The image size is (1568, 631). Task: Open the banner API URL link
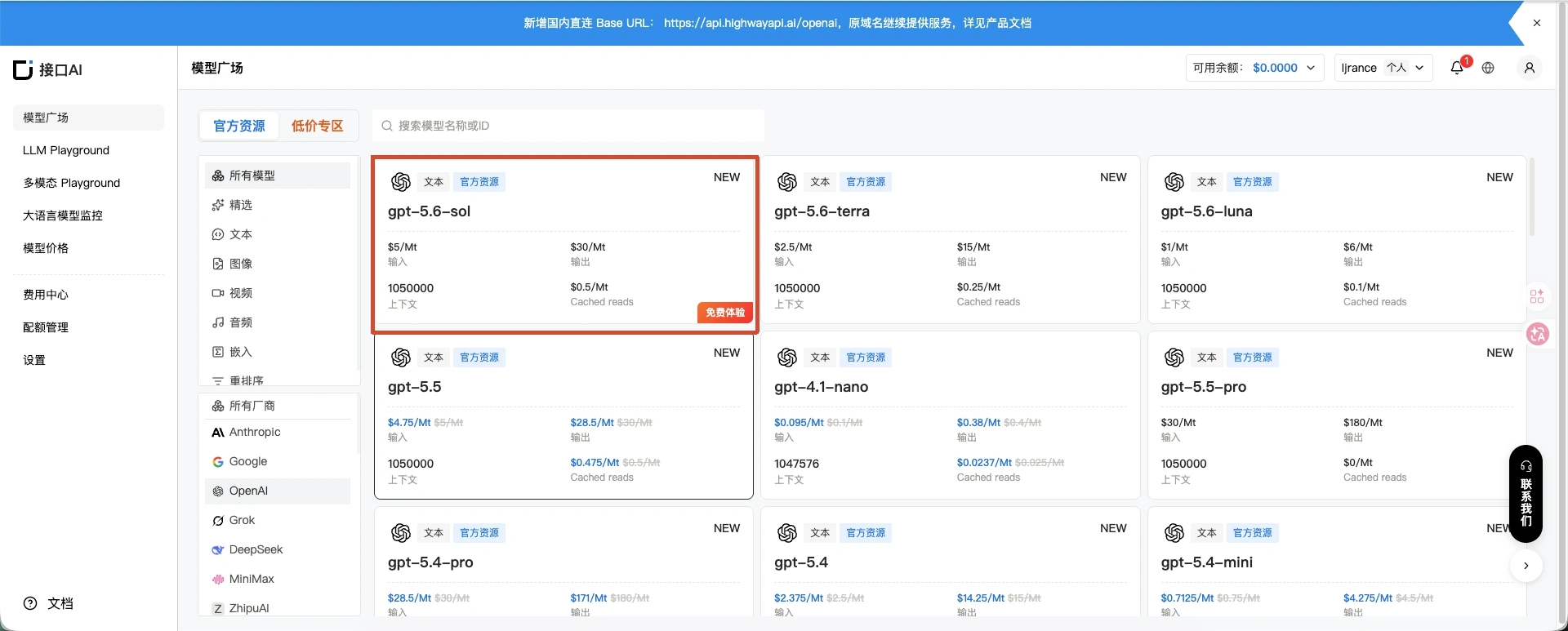751,23
